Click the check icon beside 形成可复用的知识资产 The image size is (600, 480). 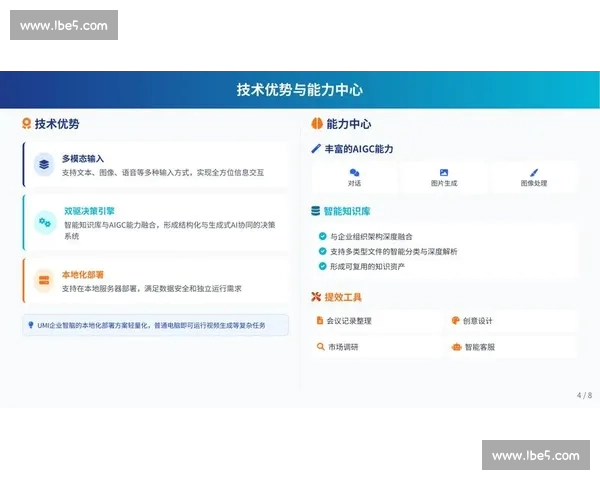(323, 266)
